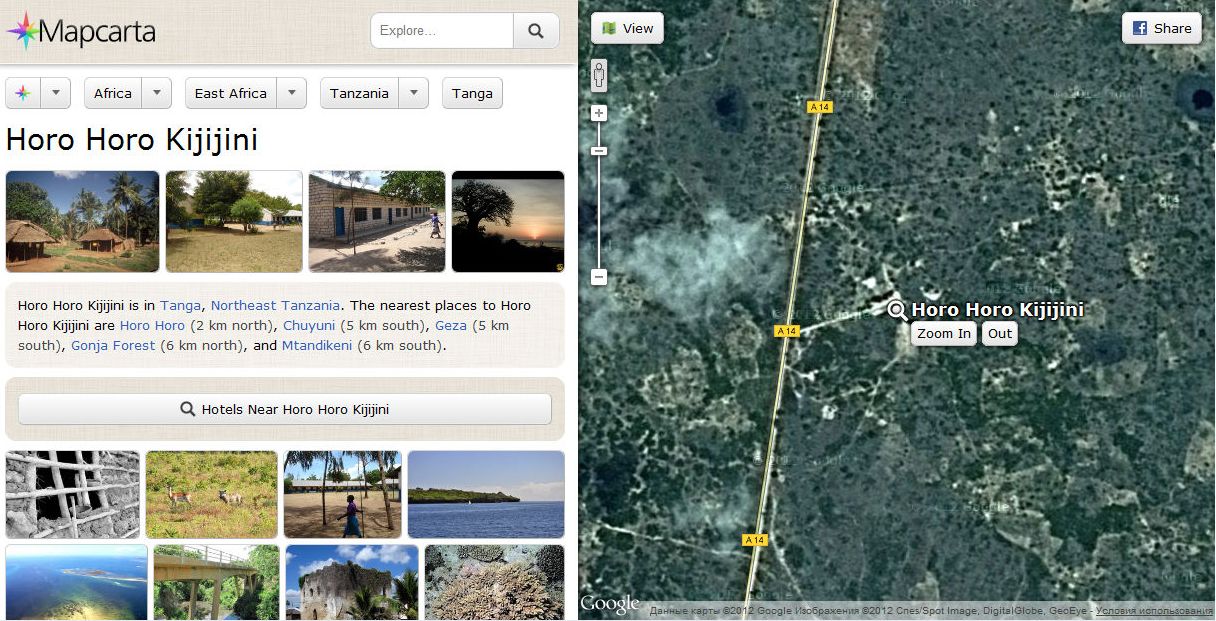Screen dimensions: 1216x621
Task: Click the Street View pegman icon
Action: (599, 75)
